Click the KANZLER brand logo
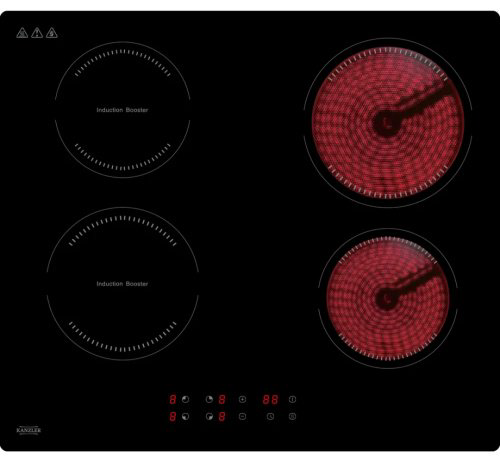This screenshot has width=500, height=462. coord(29,430)
